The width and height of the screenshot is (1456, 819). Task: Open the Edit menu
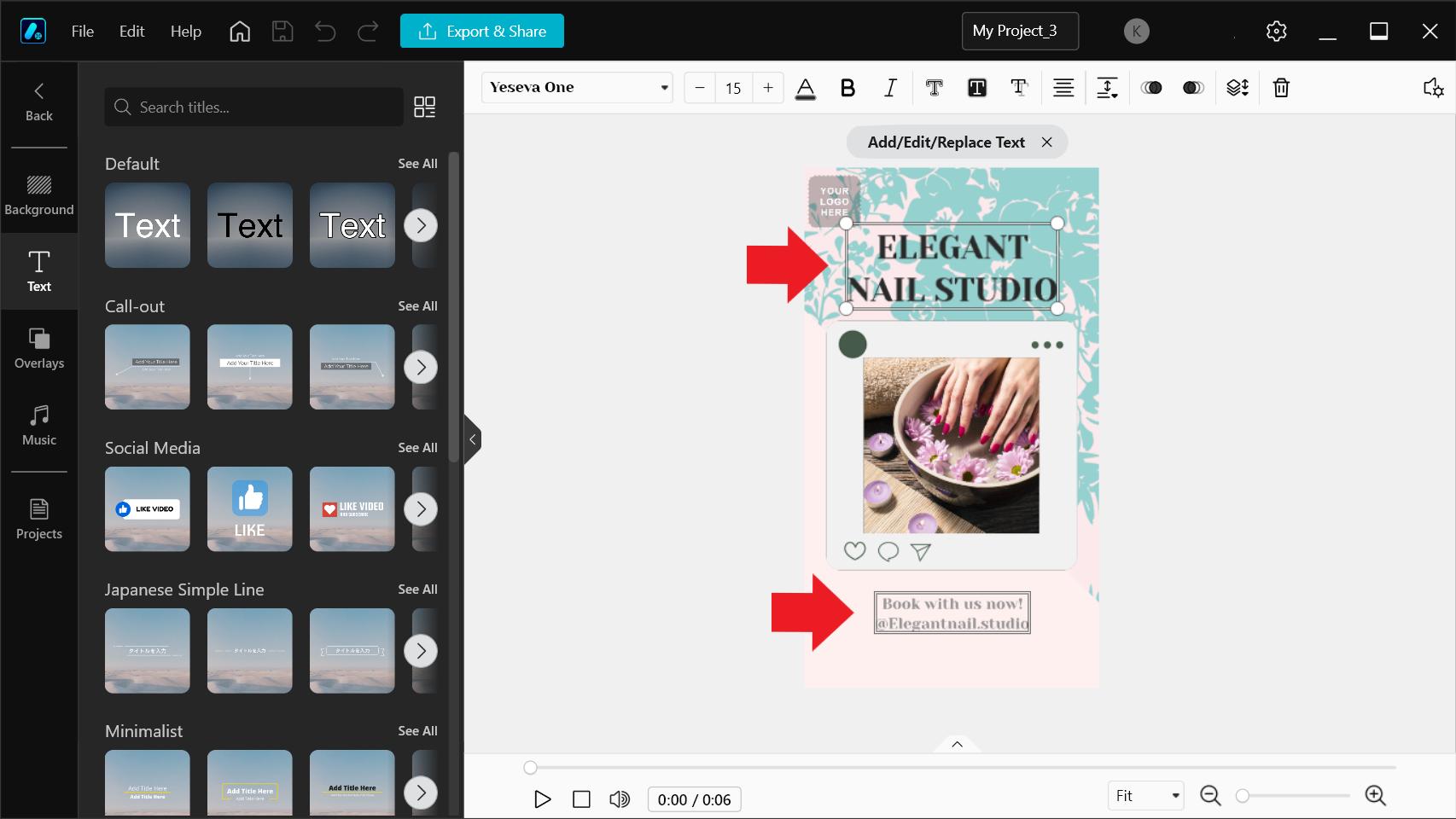click(131, 31)
